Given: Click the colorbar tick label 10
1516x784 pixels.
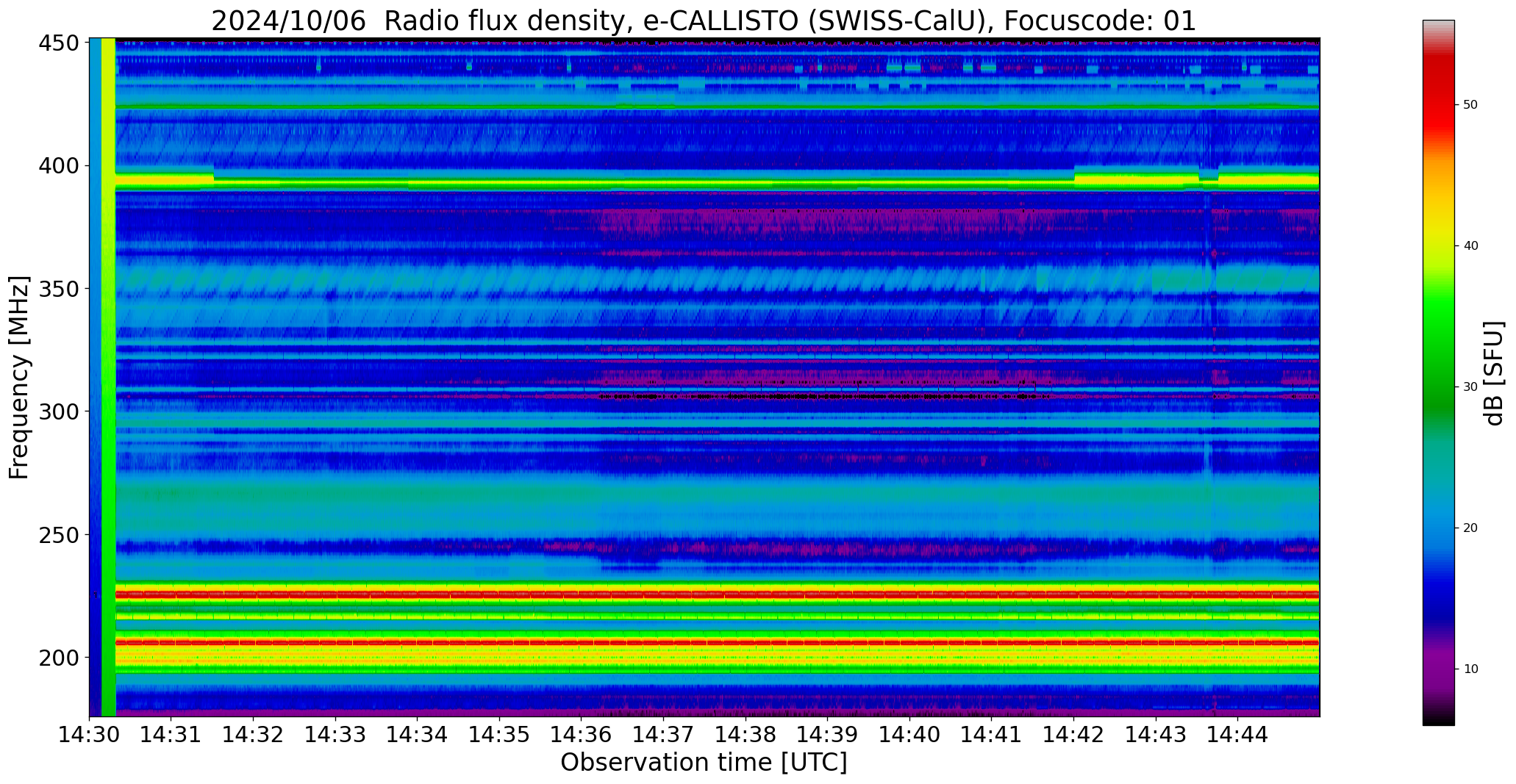Looking at the screenshot, I should coord(1470,669).
